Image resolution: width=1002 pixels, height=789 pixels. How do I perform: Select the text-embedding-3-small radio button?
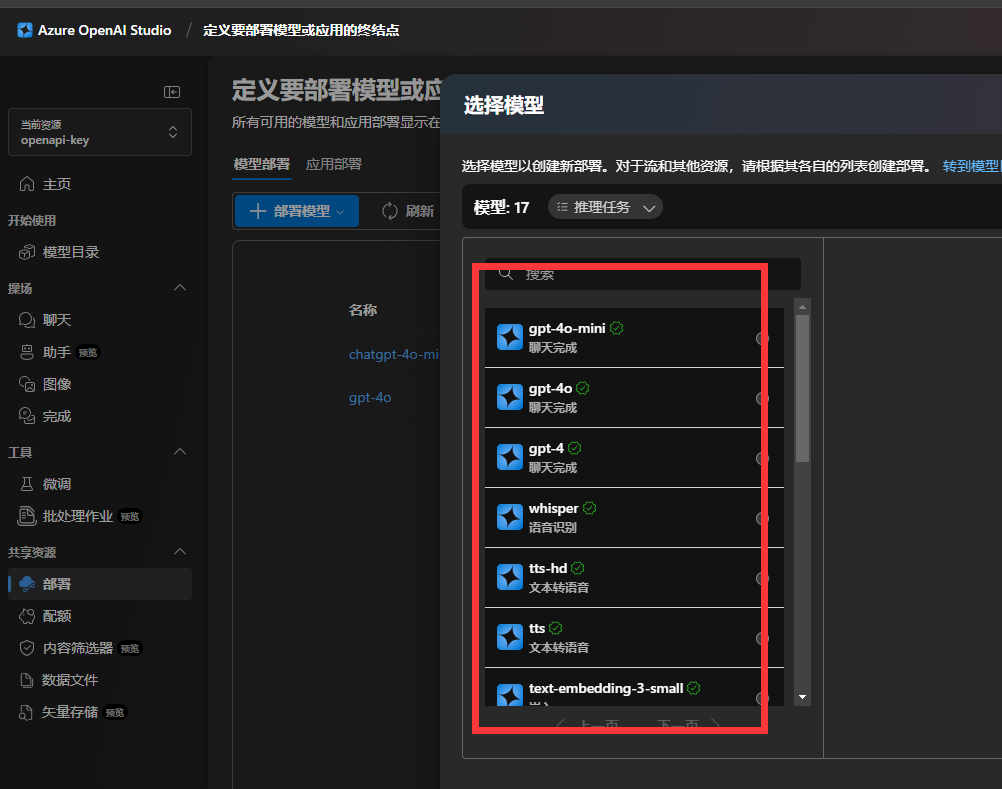click(762, 698)
